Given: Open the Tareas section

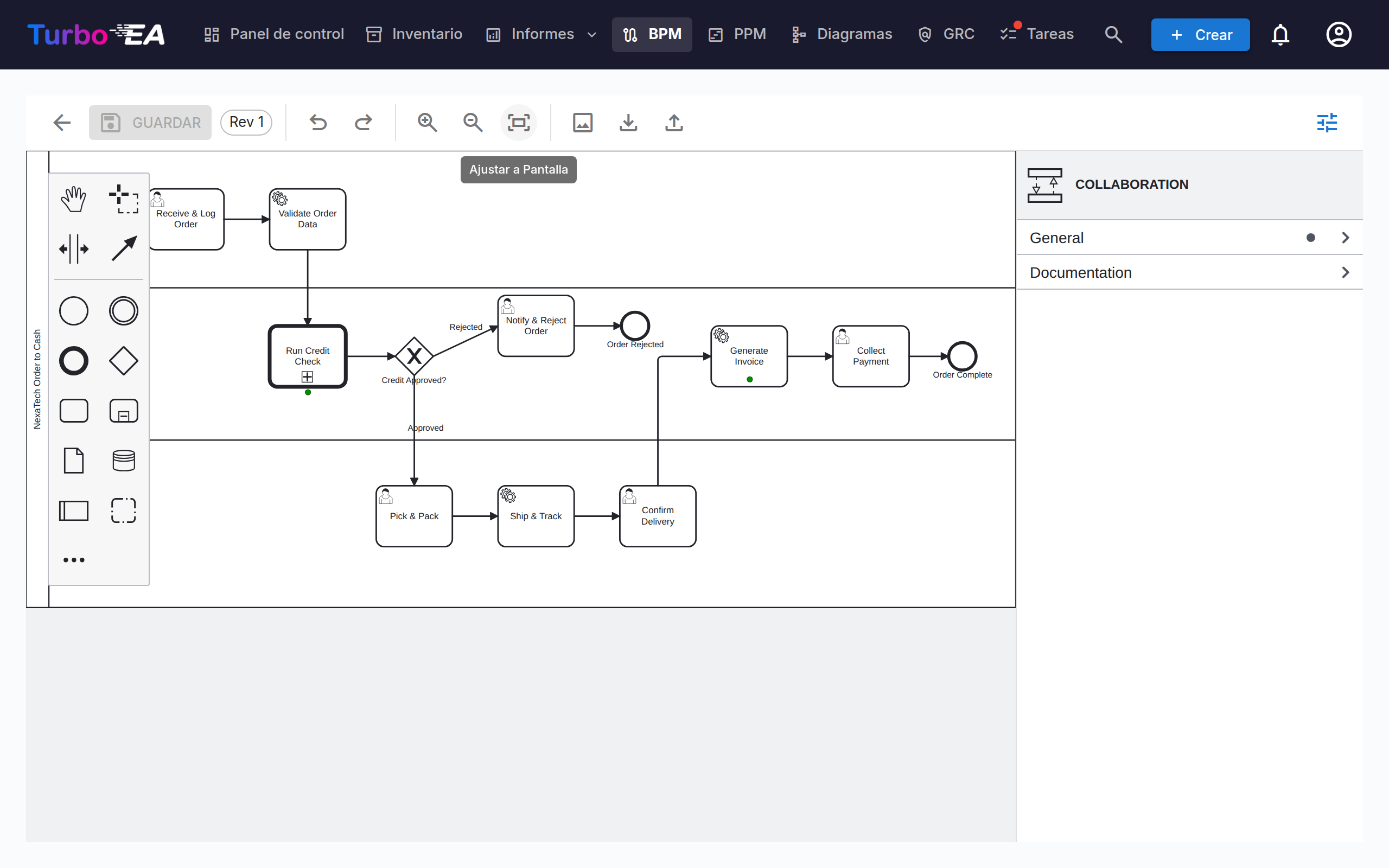Looking at the screenshot, I should click(x=1036, y=34).
